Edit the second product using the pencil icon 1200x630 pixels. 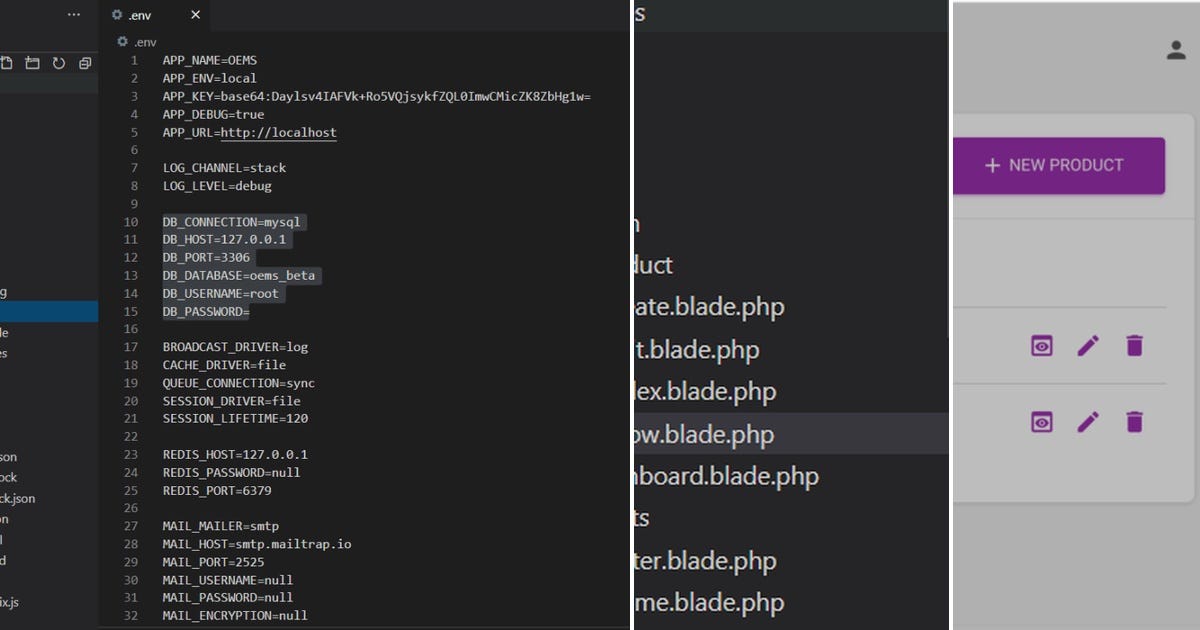click(x=1087, y=422)
